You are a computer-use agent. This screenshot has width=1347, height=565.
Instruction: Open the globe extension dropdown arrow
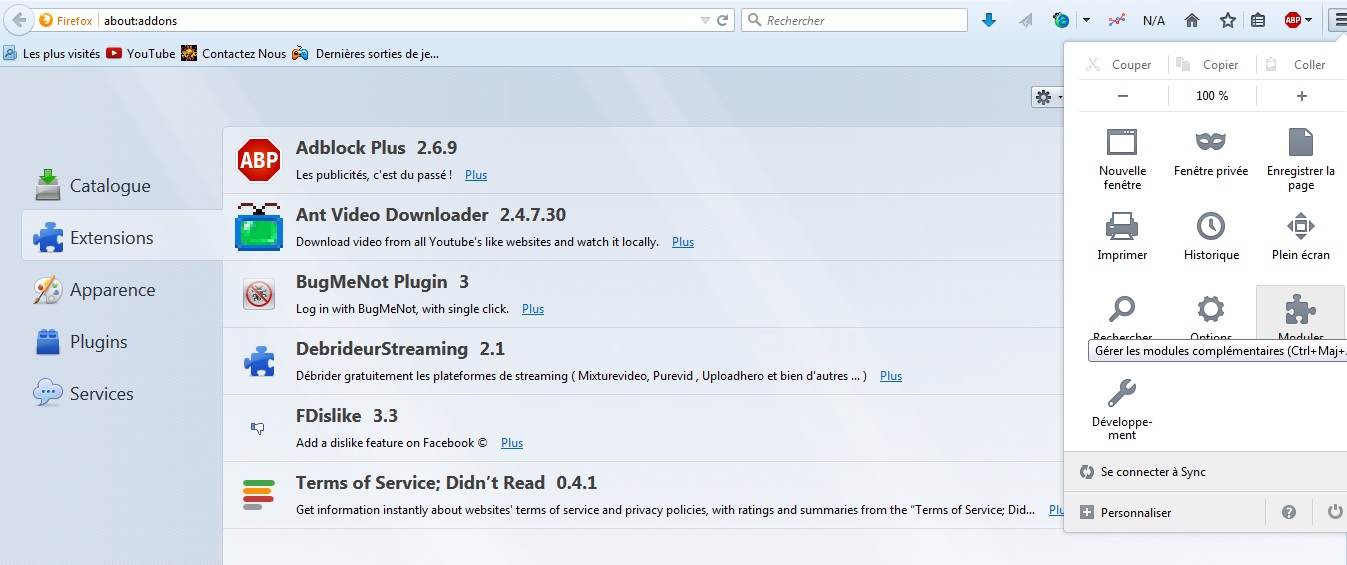(1086, 20)
